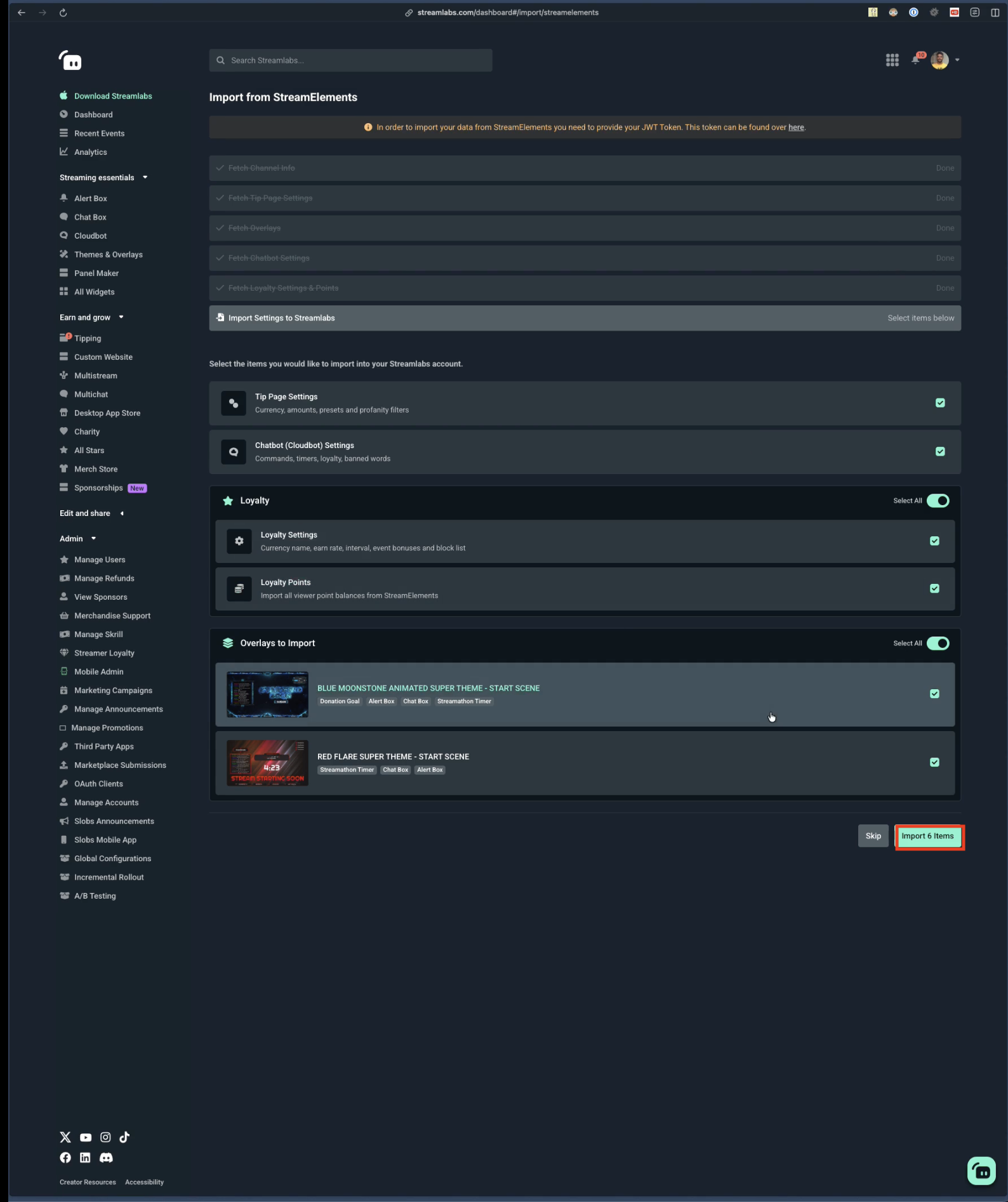Uncheck Chatbot (Cloudbot) Settings checkbox

click(x=940, y=452)
